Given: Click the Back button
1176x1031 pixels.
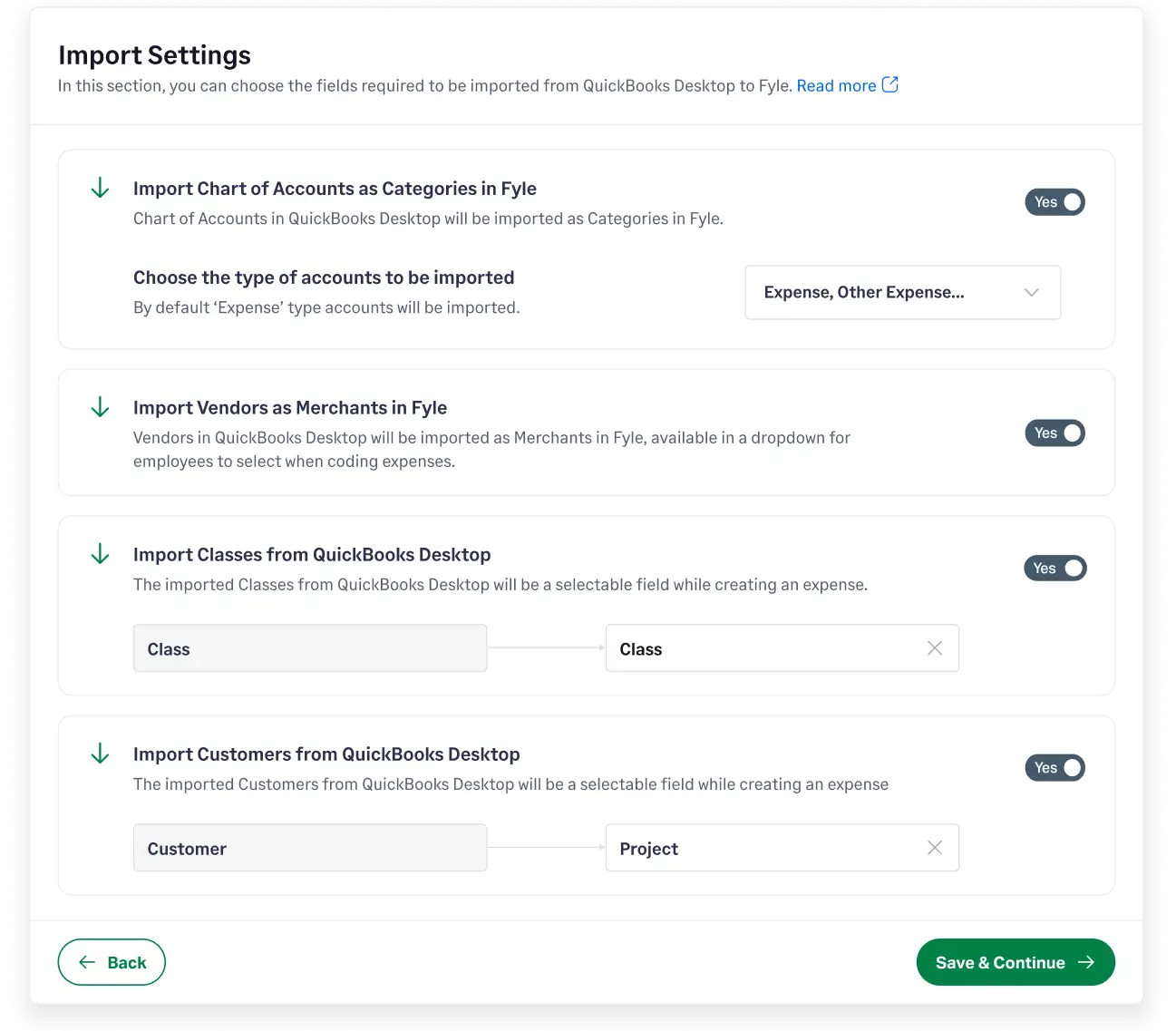Looking at the screenshot, I should [112, 962].
